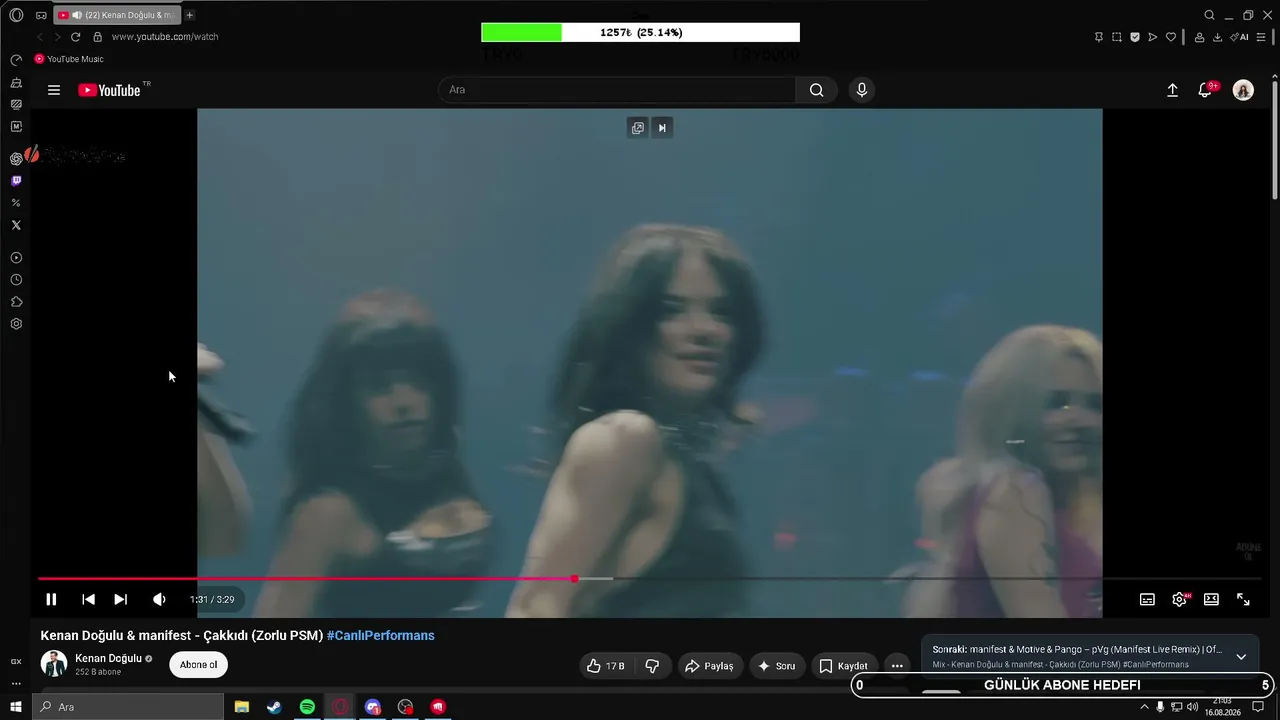Start voice search with the microphone
The height and width of the screenshot is (720, 1280).
862,90
